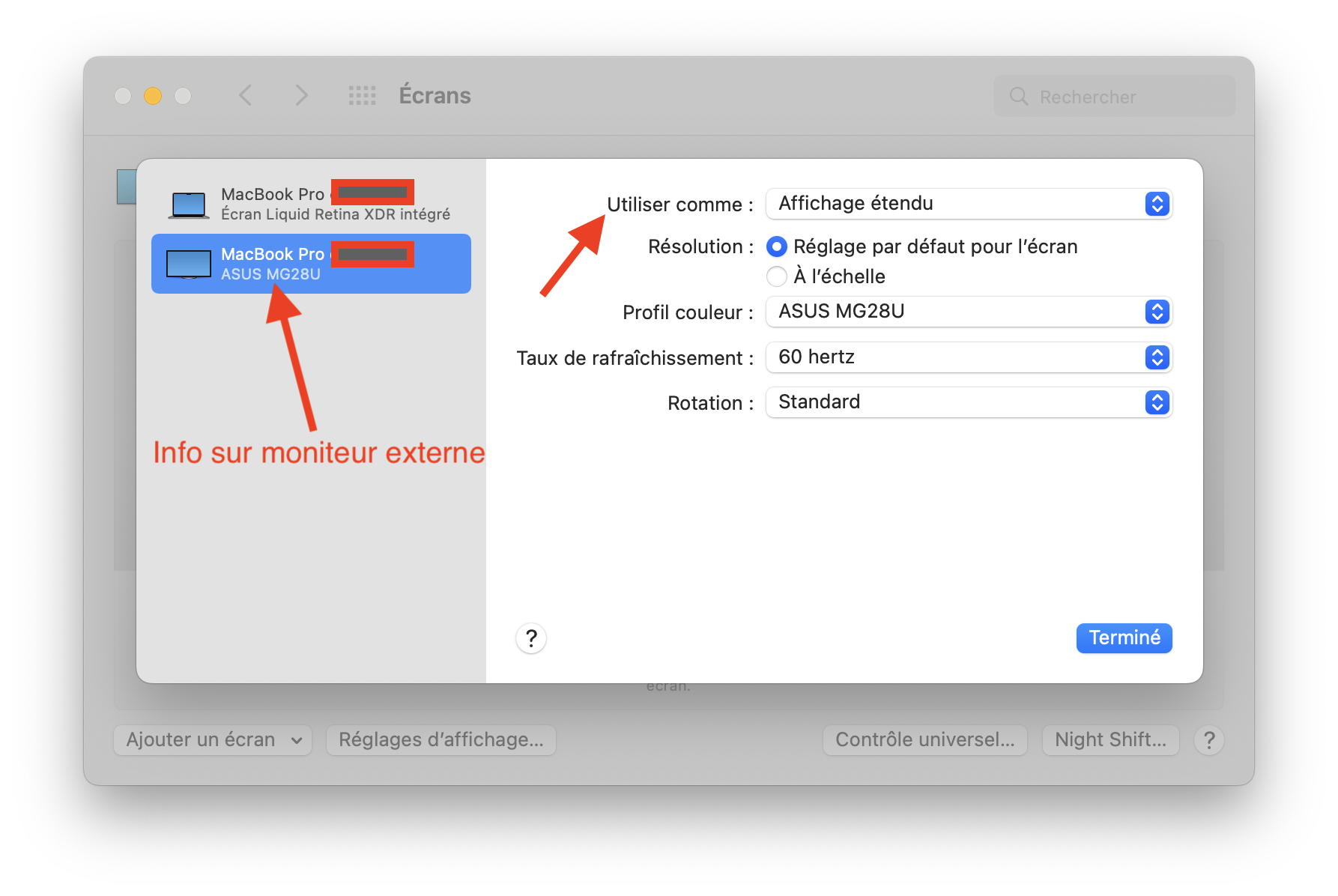The image size is (1338, 896).
Task: Click the help question mark in the sheet
Action: coord(531,638)
